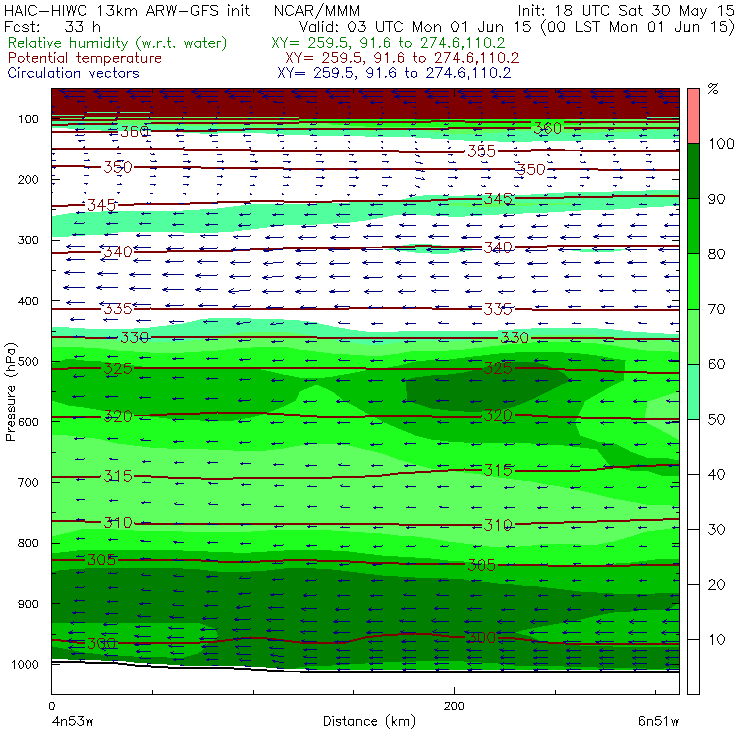Click the '10' colorbar scale label

pyautogui.click(x=717, y=640)
